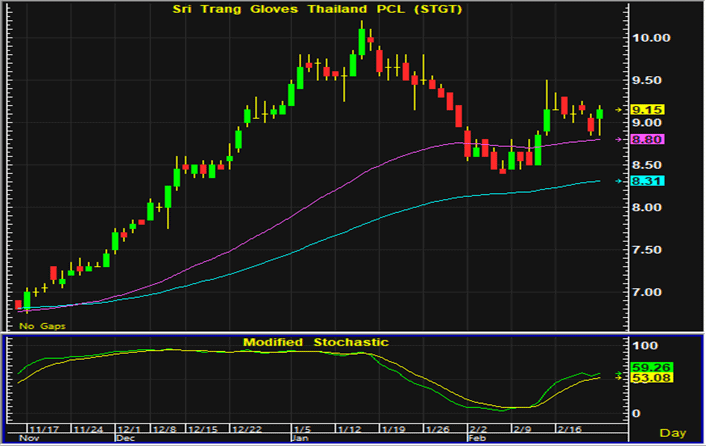Viewport: 706px width, 446px height.
Task: Click the Modified Stochastic panel title
Action: click(315, 342)
